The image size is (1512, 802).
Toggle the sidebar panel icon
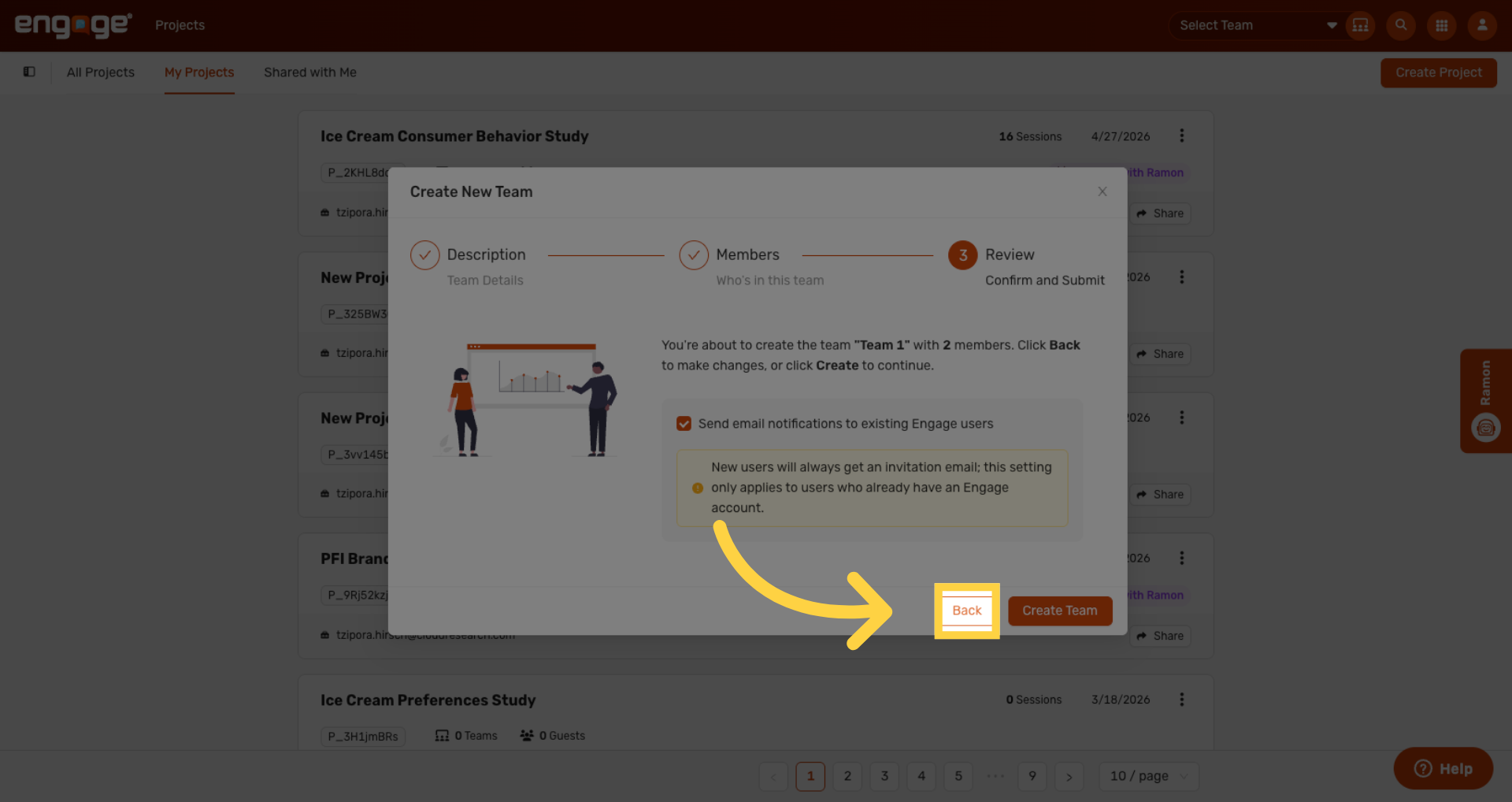(x=29, y=72)
